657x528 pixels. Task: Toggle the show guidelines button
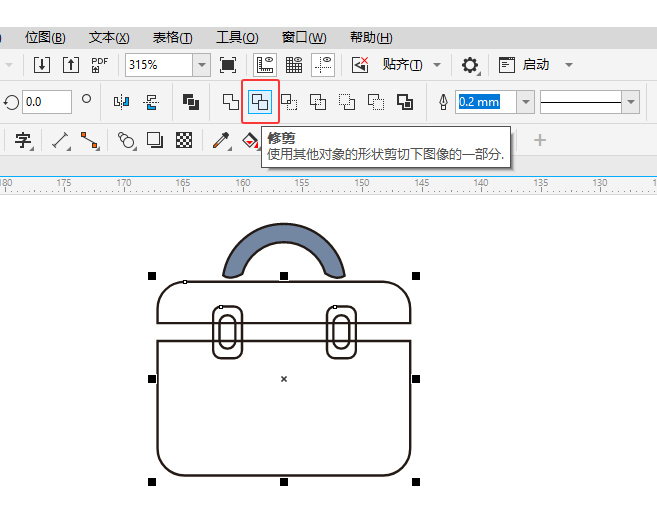pyautogui.click(x=323, y=65)
